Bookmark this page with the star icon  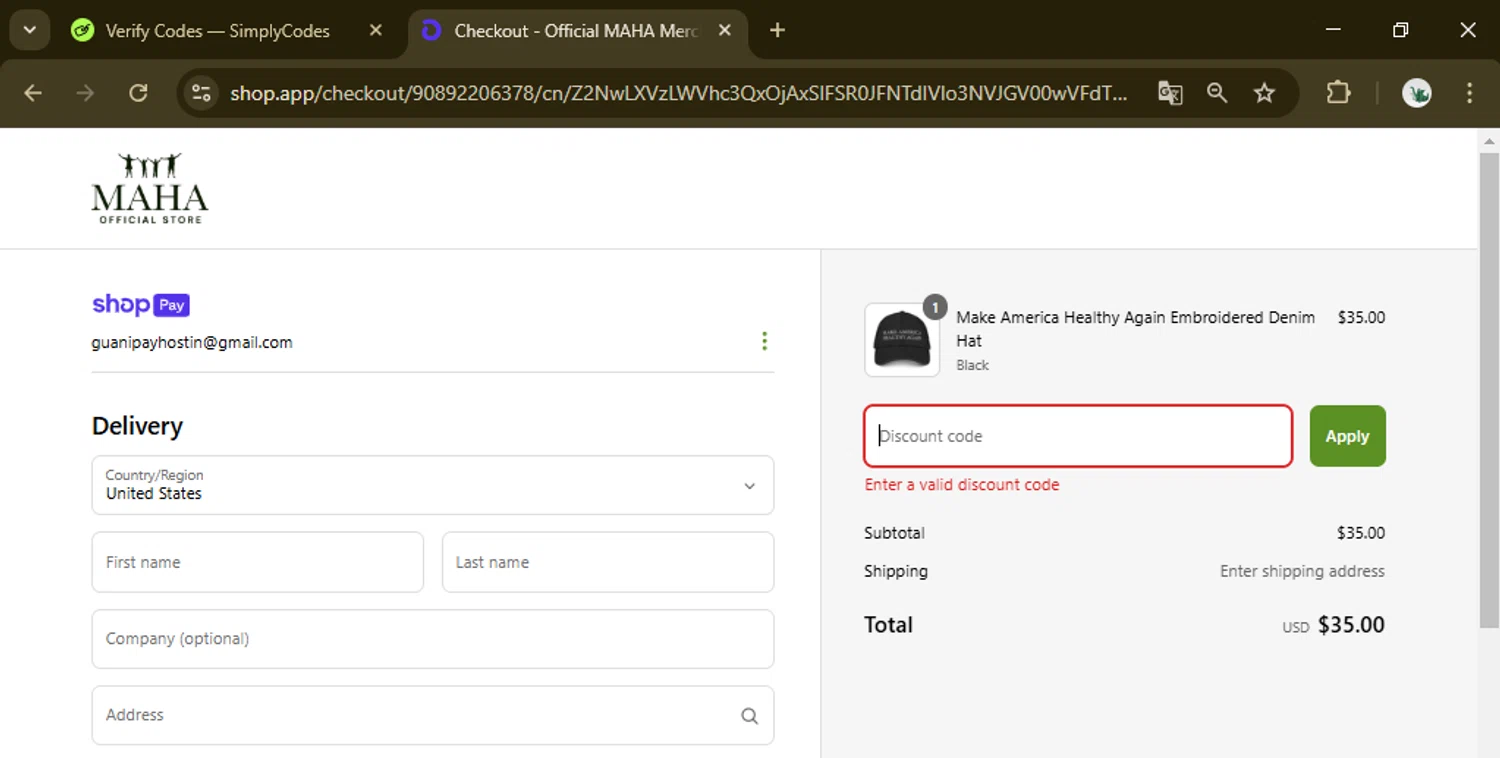[x=1265, y=93]
